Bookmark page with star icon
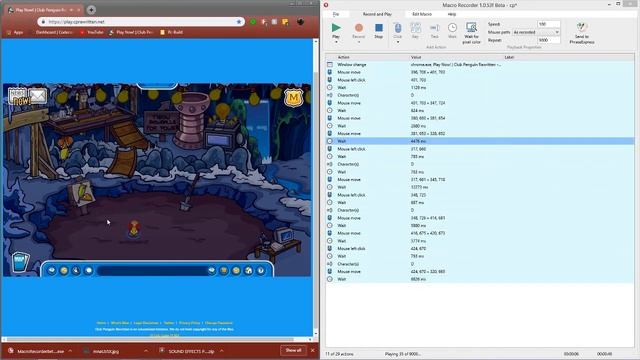The height and width of the screenshot is (360, 640). [239, 22]
